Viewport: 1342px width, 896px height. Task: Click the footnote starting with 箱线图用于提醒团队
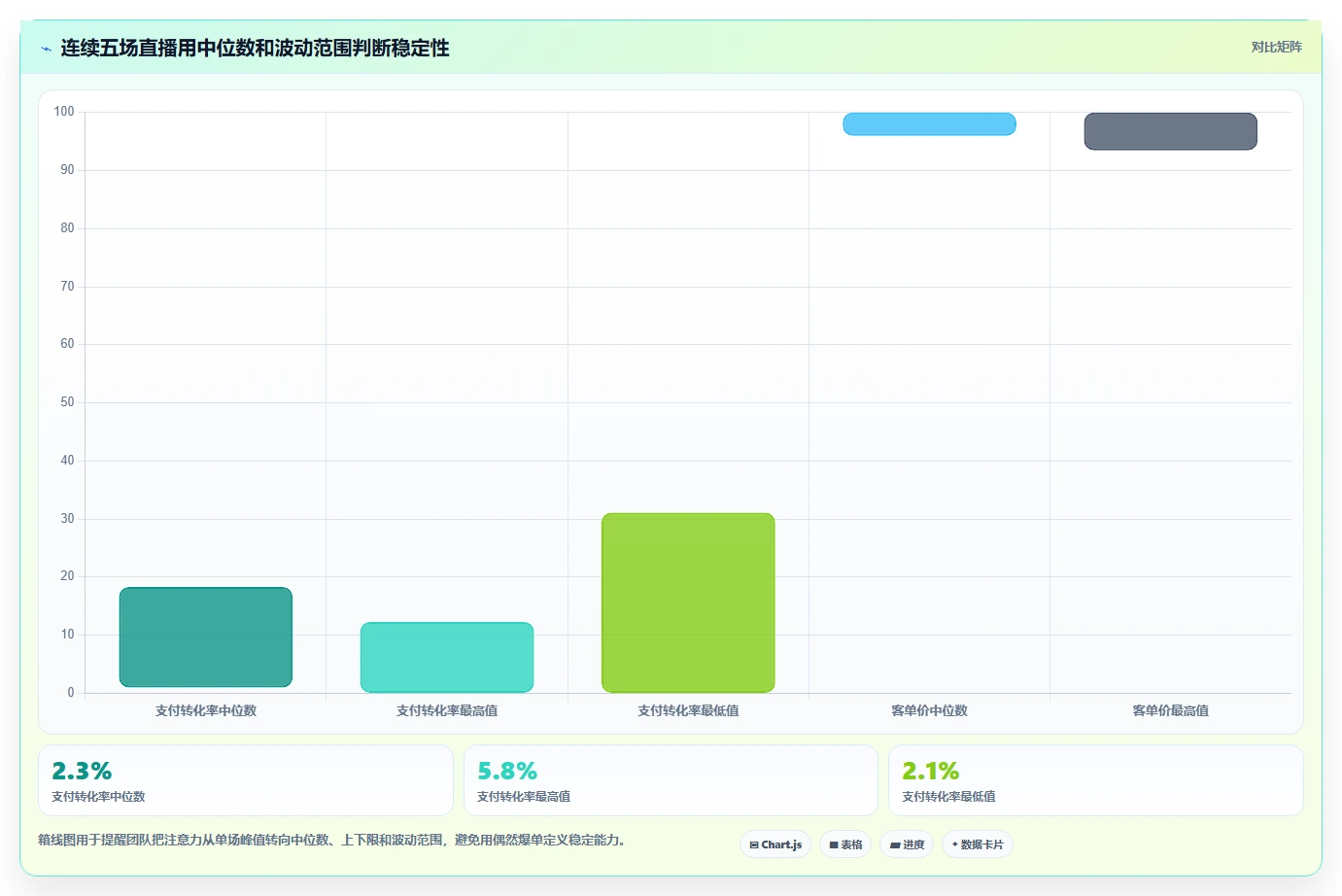point(331,840)
